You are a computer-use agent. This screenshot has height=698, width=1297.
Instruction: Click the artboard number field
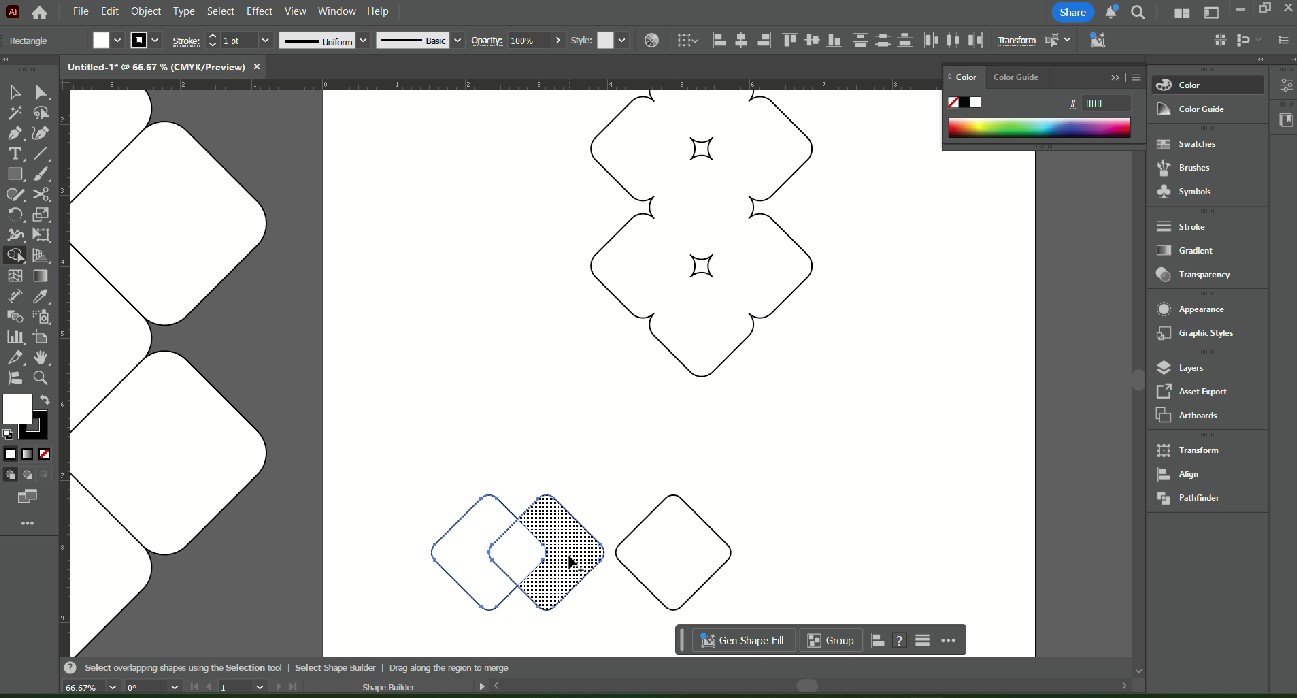click(235, 688)
